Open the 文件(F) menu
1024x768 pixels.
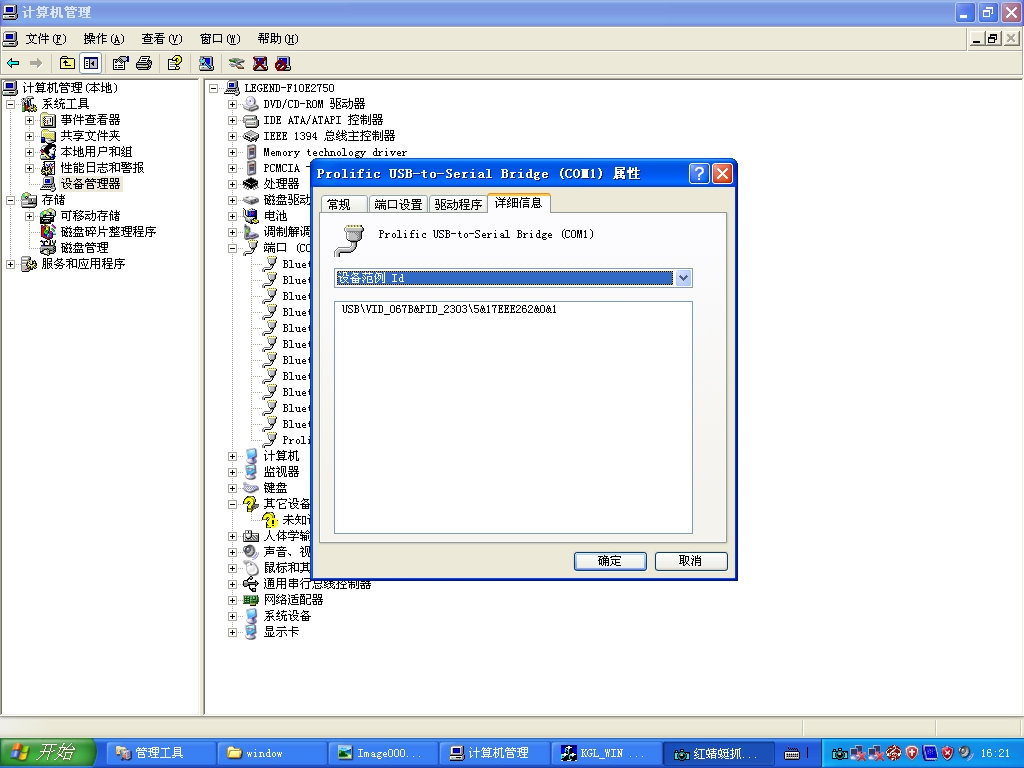(45, 39)
